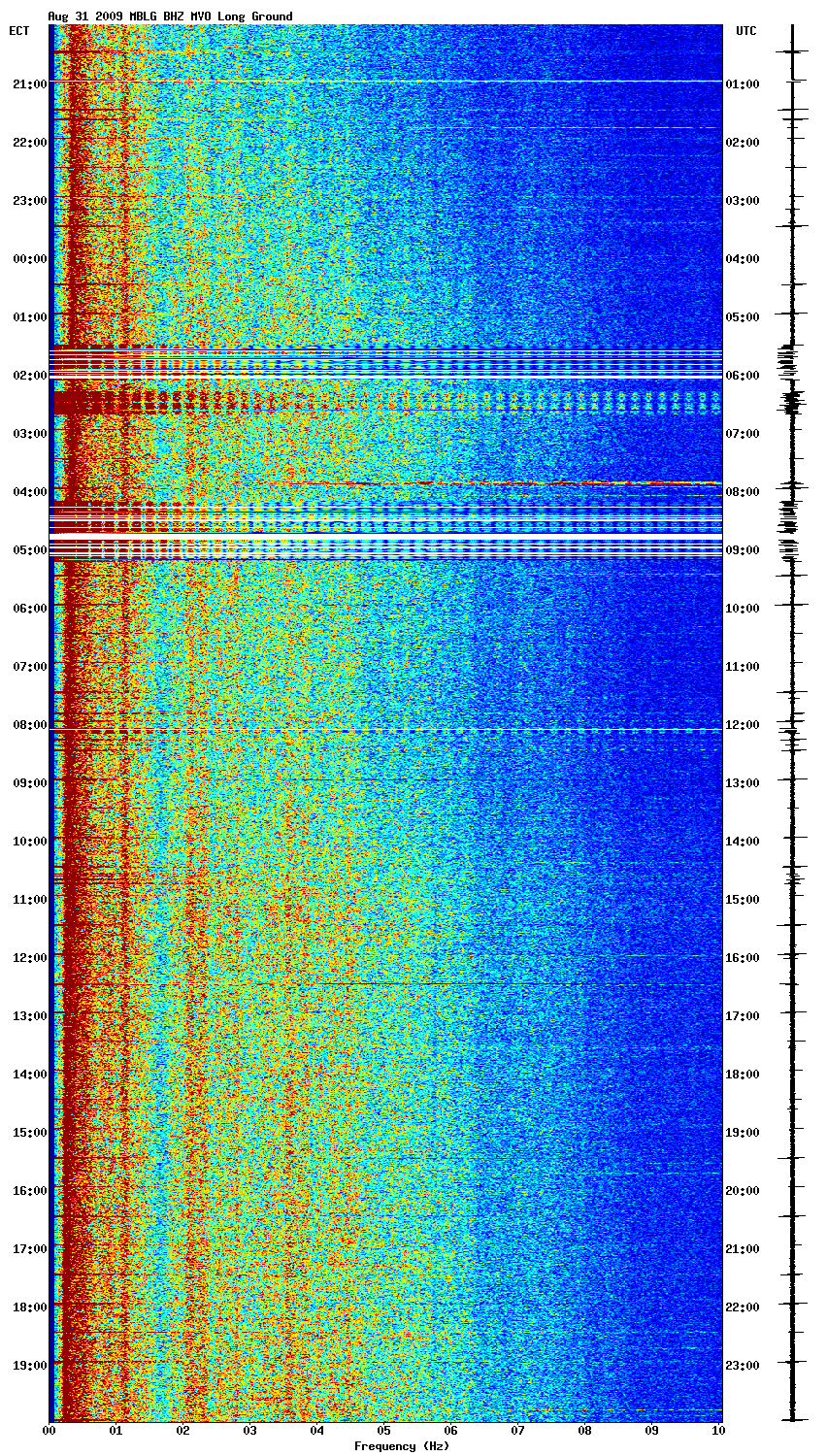
Task: Select the 10:00 ECT time label
Action: pos(30,842)
